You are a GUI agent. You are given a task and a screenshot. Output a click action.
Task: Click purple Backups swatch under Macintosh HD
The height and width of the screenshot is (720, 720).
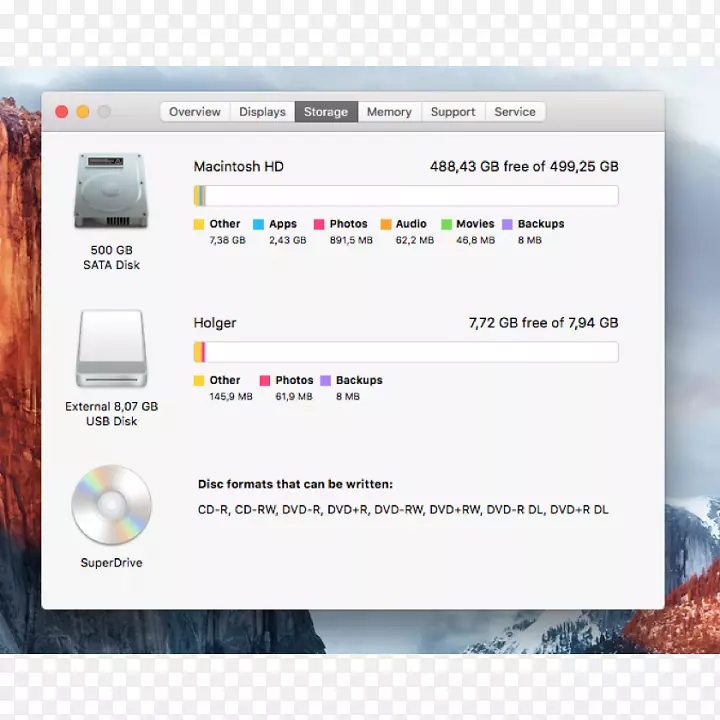click(507, 224)
